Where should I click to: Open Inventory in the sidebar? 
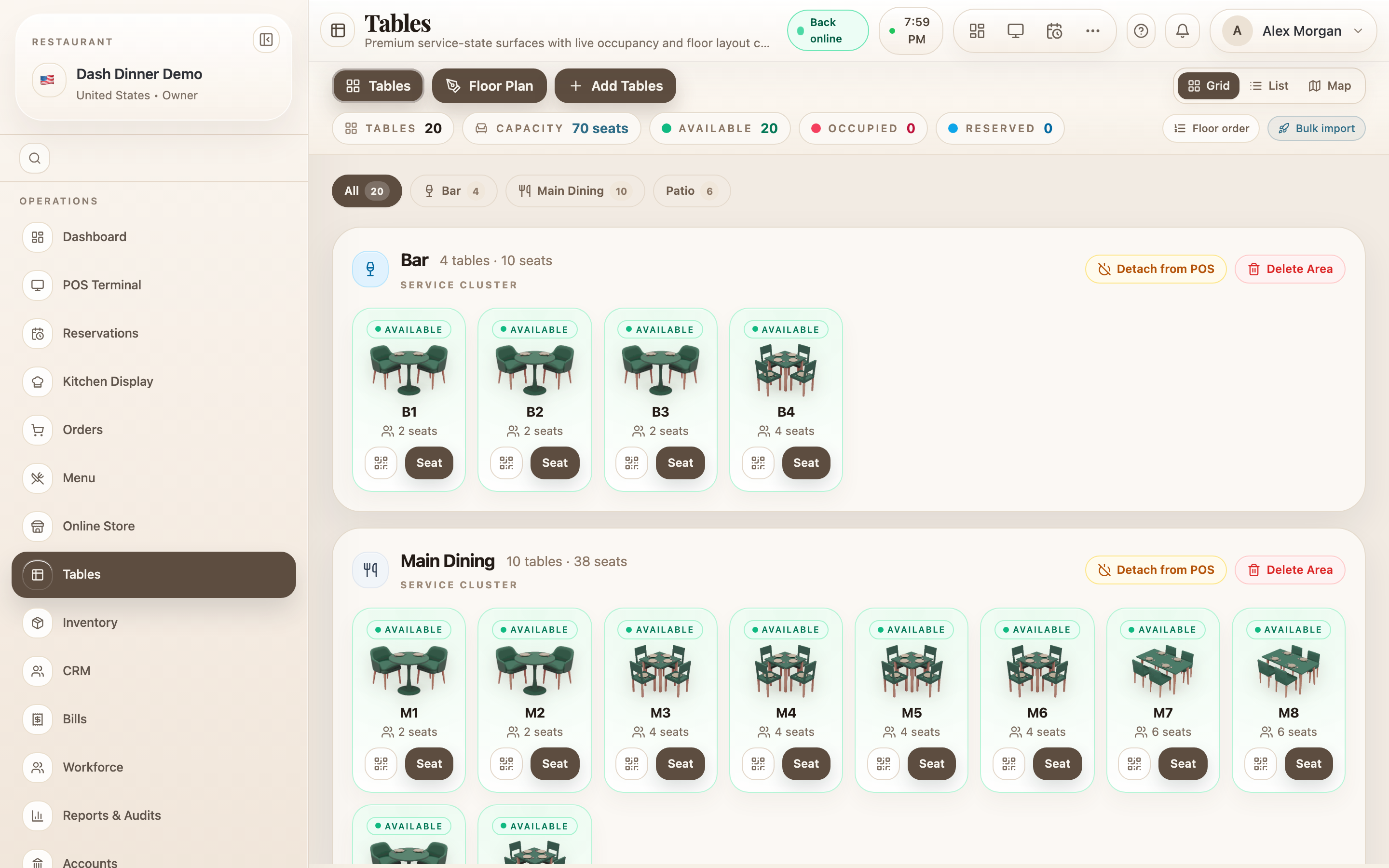[x=154, y=623]
